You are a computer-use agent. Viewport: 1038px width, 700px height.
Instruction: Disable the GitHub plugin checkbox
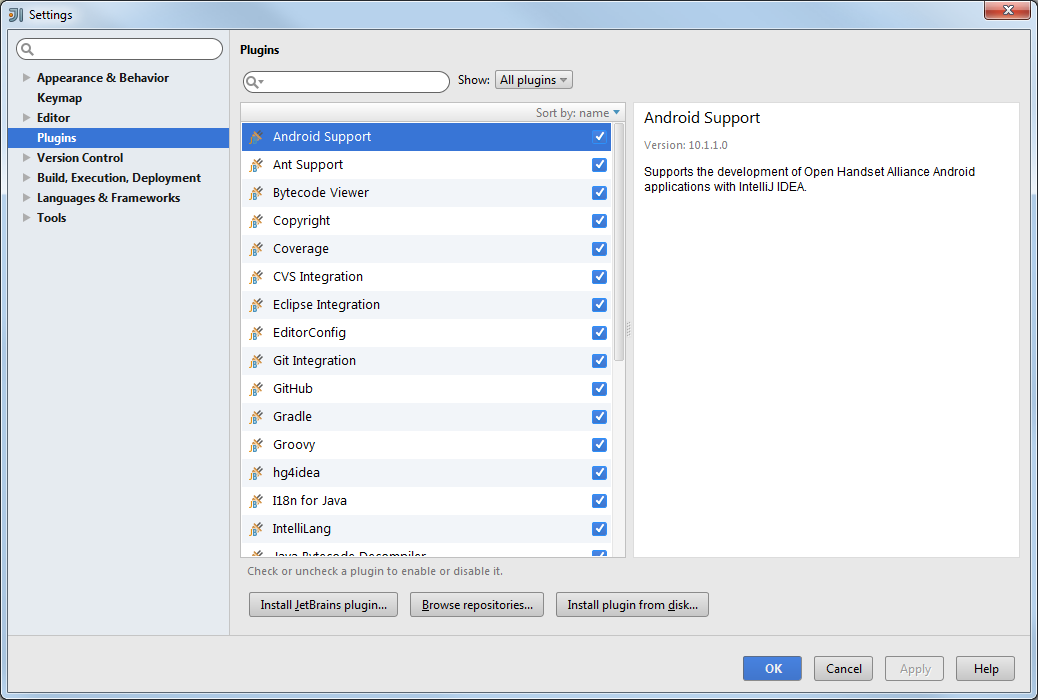click(599, 389)
